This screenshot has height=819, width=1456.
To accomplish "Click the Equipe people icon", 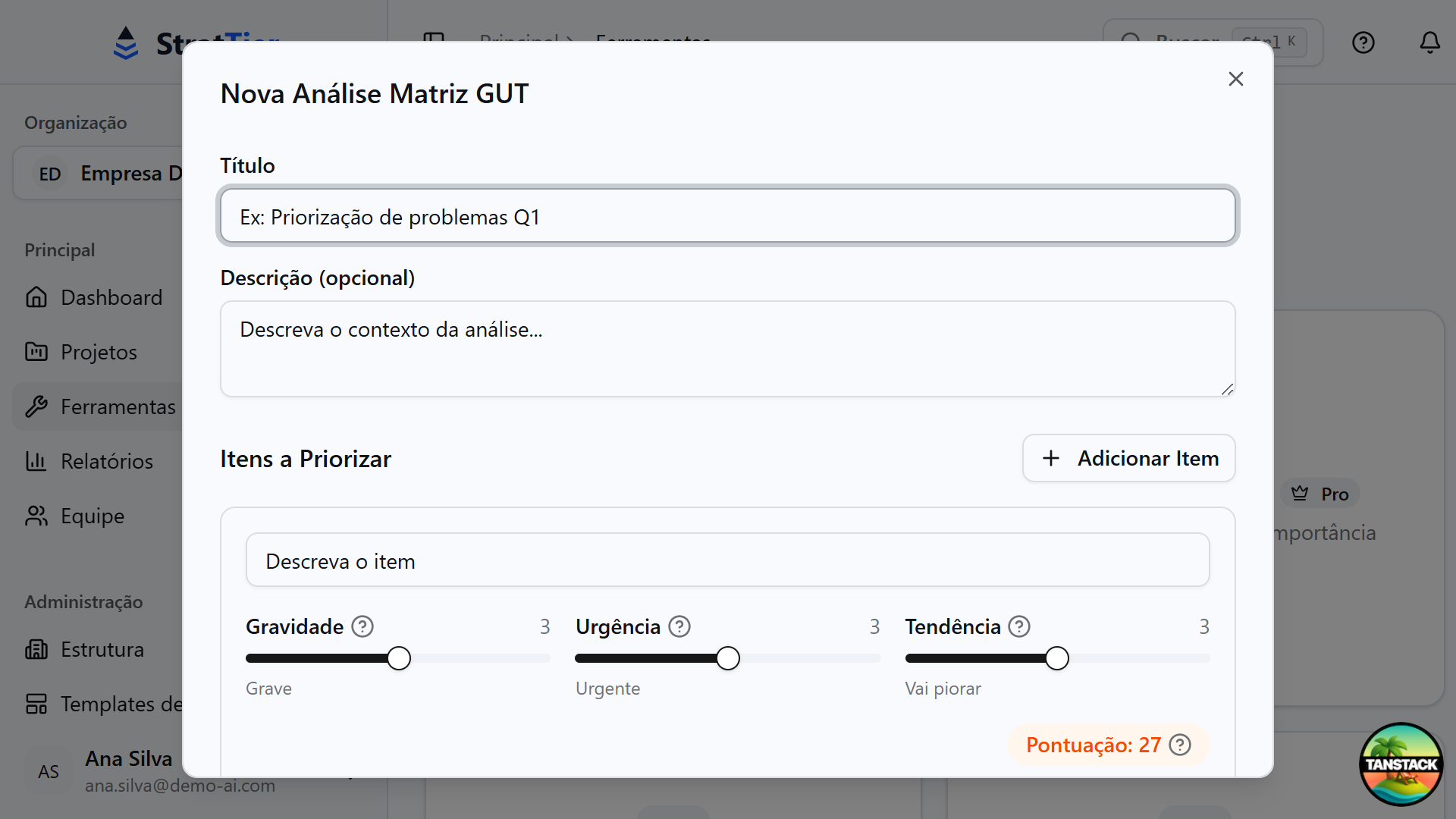I will click(x=36, y=516).
